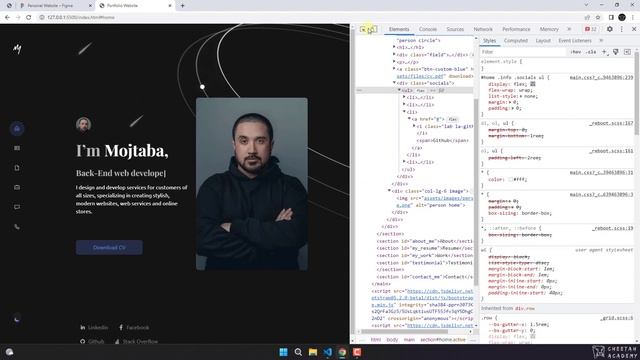Click section#home.active in breadcrumb
Viewport: 640px width, 360px height.
pyautogui.click(x=443, y=340)
